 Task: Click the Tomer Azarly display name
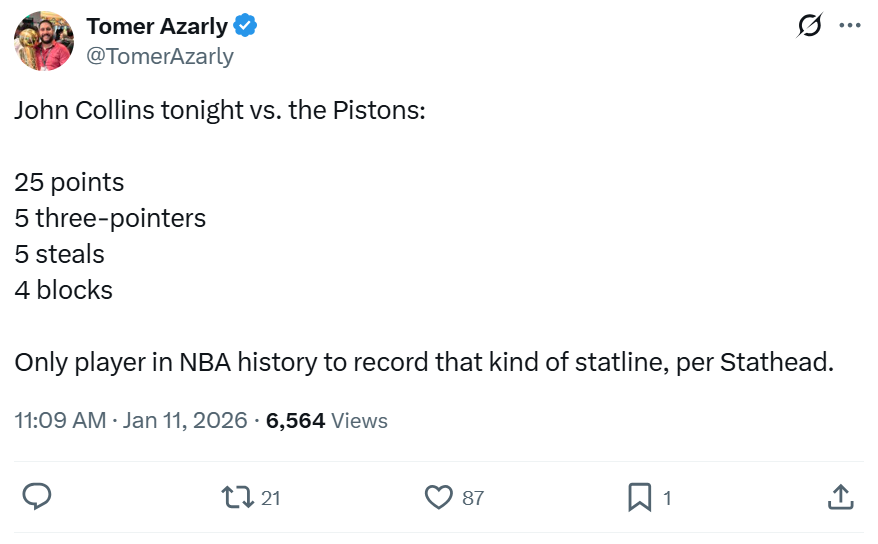[156, 26]
